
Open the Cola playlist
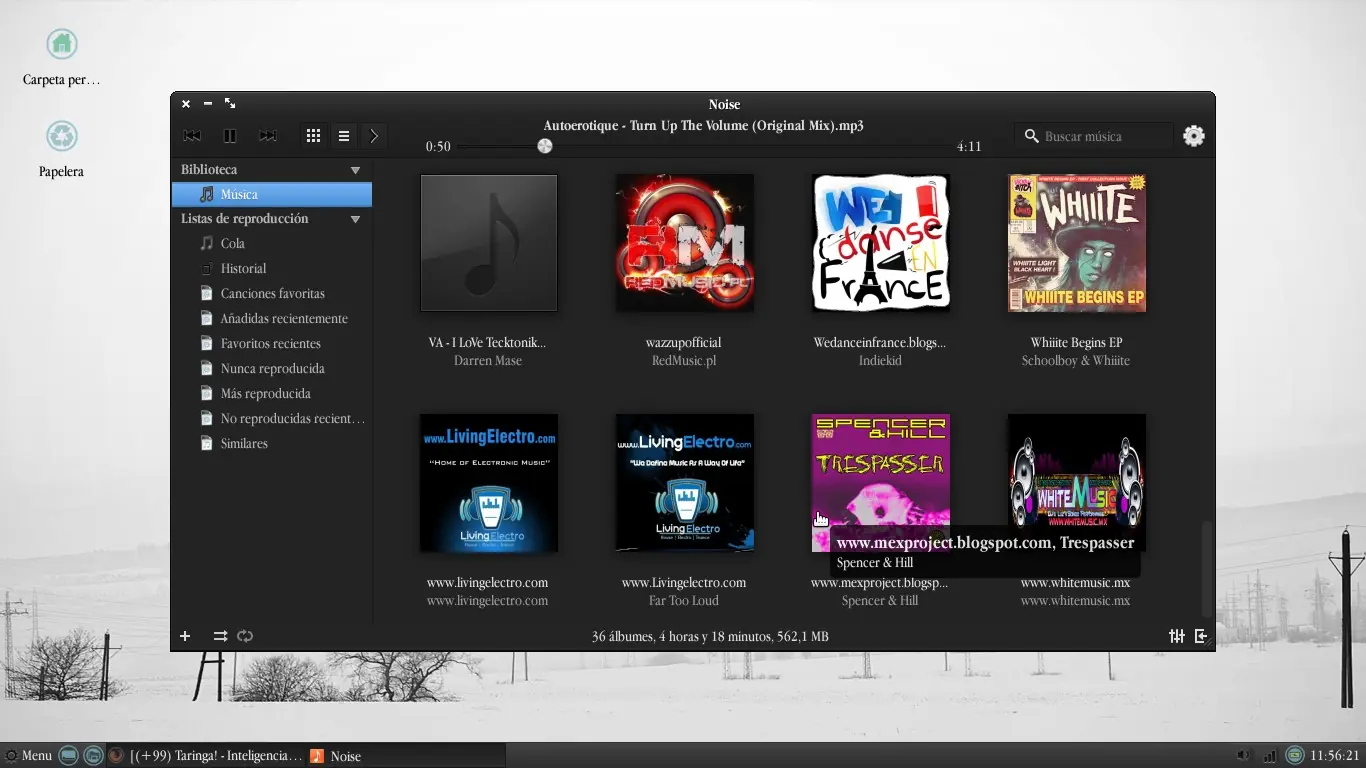[272, 244]
